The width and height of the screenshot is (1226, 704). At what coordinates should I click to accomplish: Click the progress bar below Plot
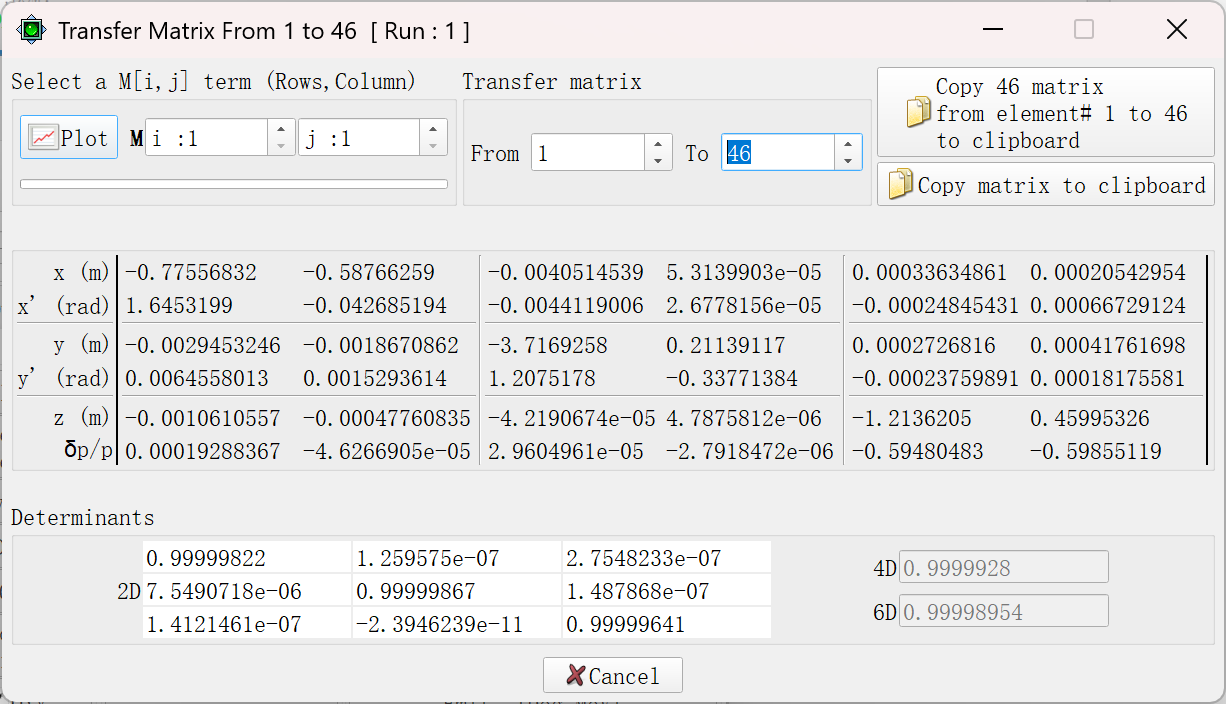click(234, 184)
